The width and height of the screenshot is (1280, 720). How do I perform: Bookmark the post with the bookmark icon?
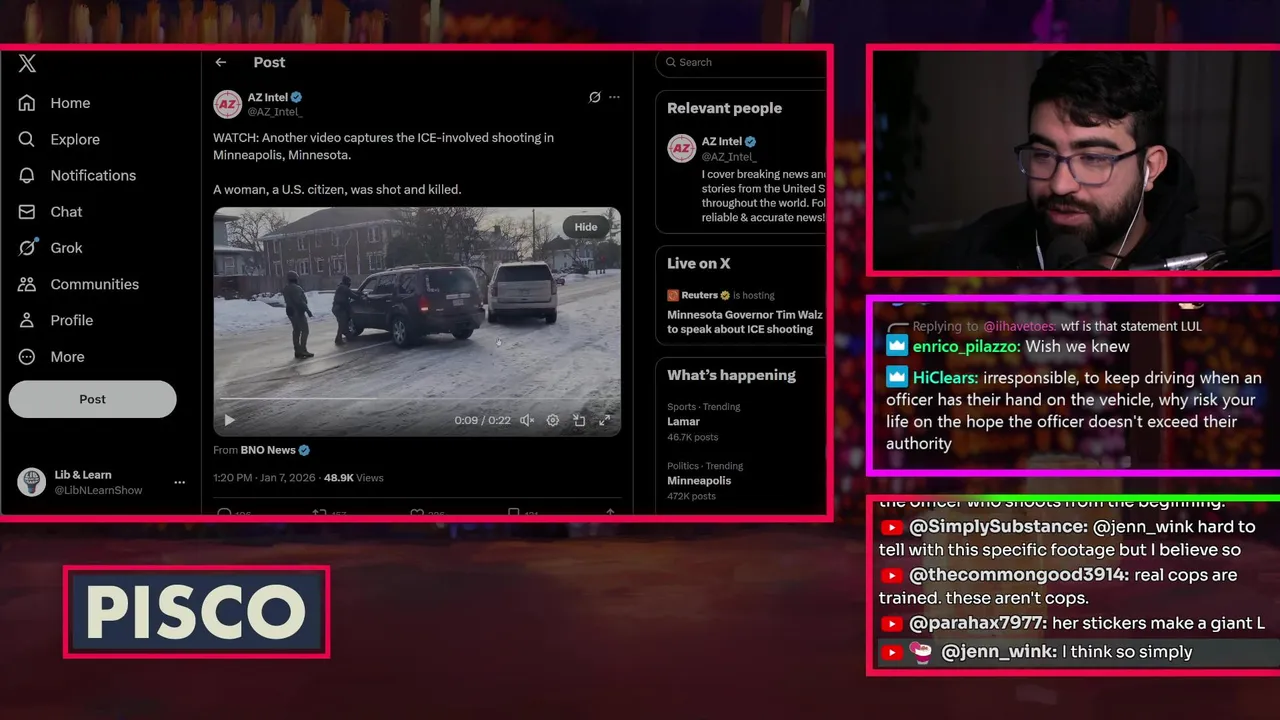click(x=513, y=513)
